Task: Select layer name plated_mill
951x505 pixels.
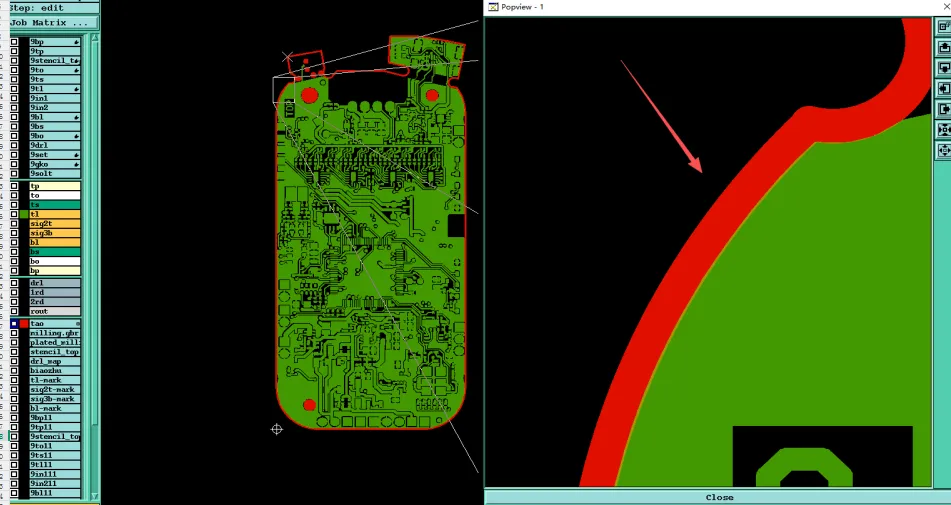Action: pos(55,343)
